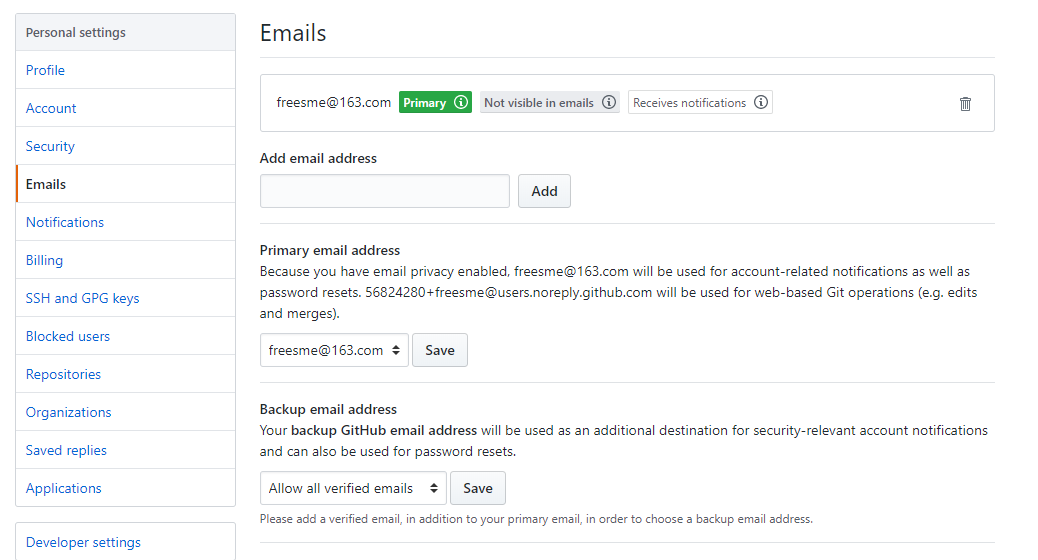1038x560 pixels.
Task: Click the Emails page heading
Action: [293, 33]
